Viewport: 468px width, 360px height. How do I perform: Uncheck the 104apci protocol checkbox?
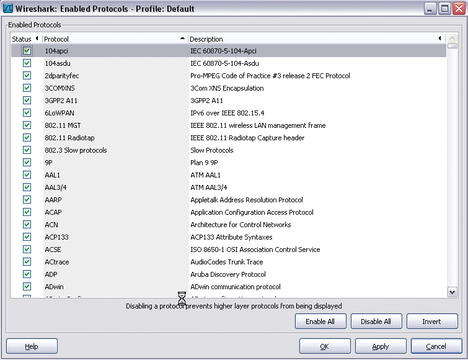coord(27,51)
